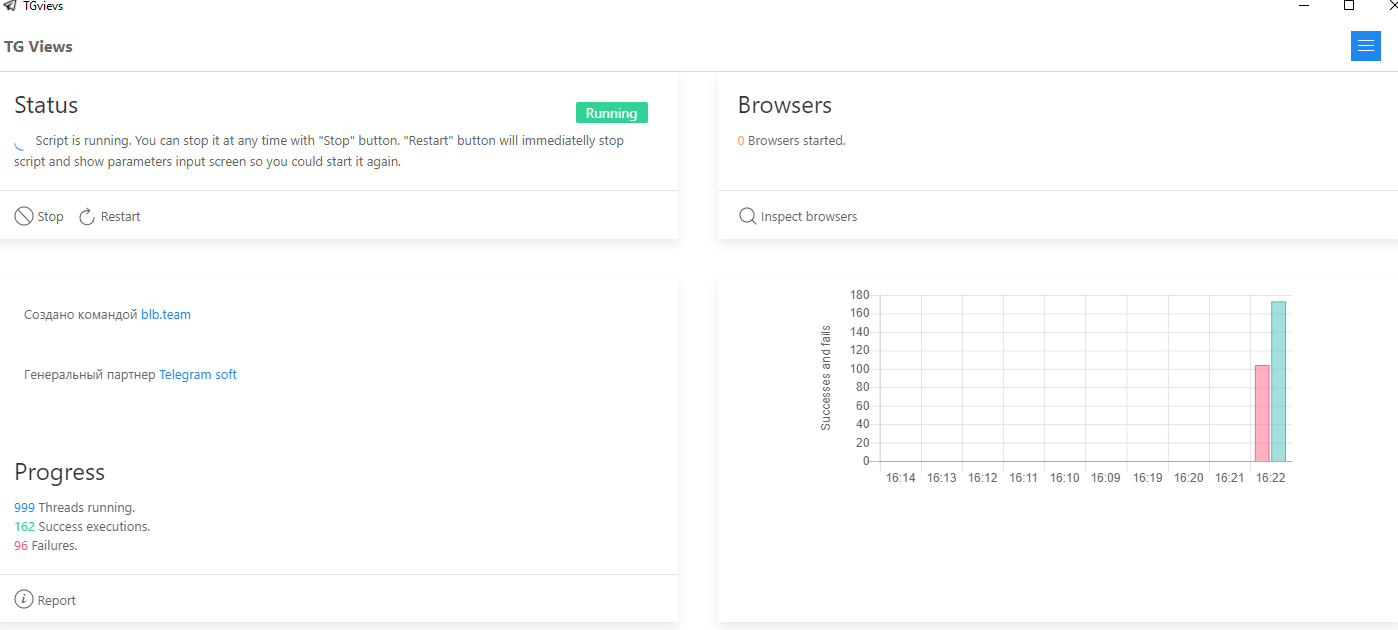Click the green Running status badge
Image resolution: width=1398 pixels, height=630 pixels.
[x=611, y=113]
